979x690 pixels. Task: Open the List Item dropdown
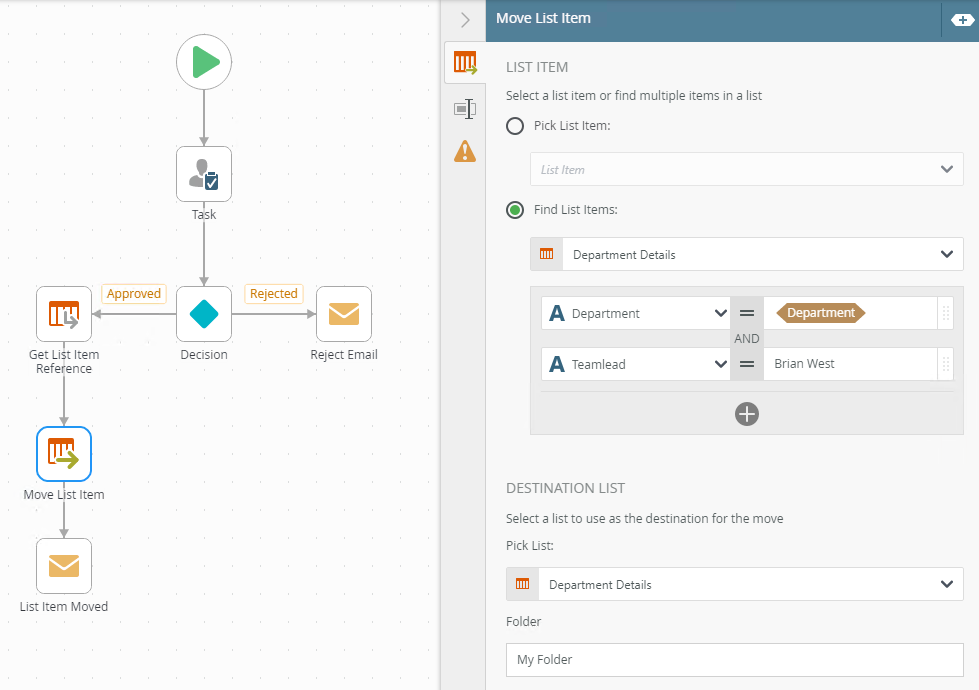coord(746,169)
